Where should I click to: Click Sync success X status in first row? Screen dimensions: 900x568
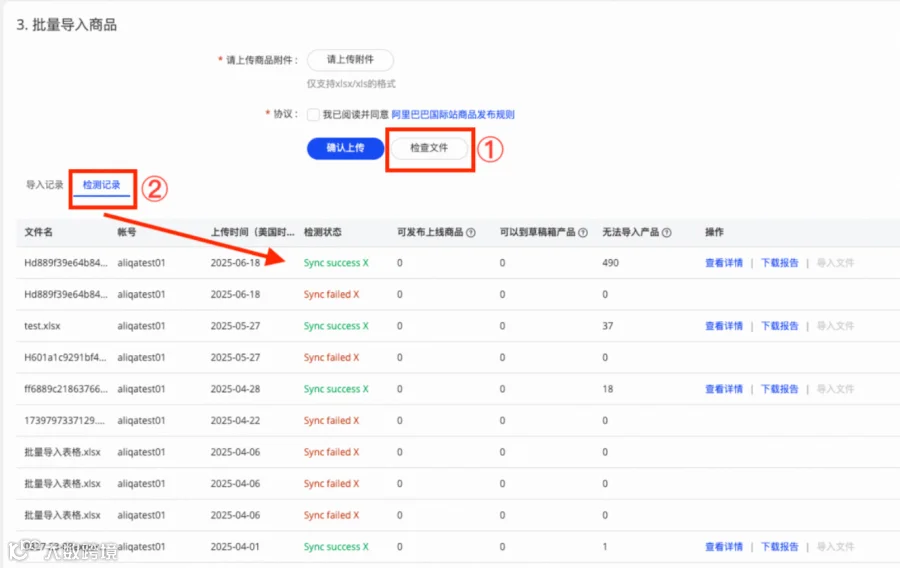click(x=336, y=263)
